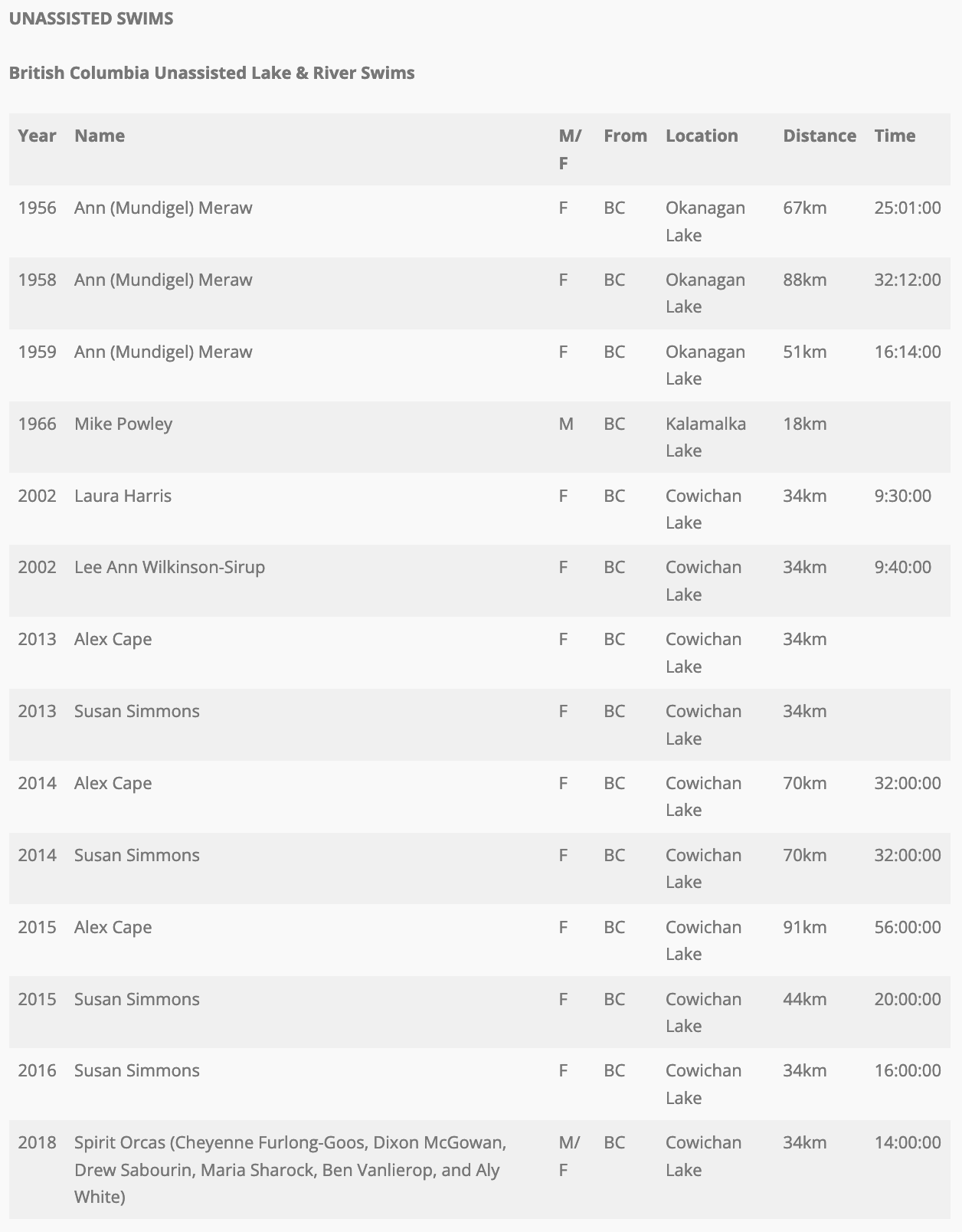Click the 91km distance for Alex Cape
962x1232 pixels.
[x=804, y=927]
